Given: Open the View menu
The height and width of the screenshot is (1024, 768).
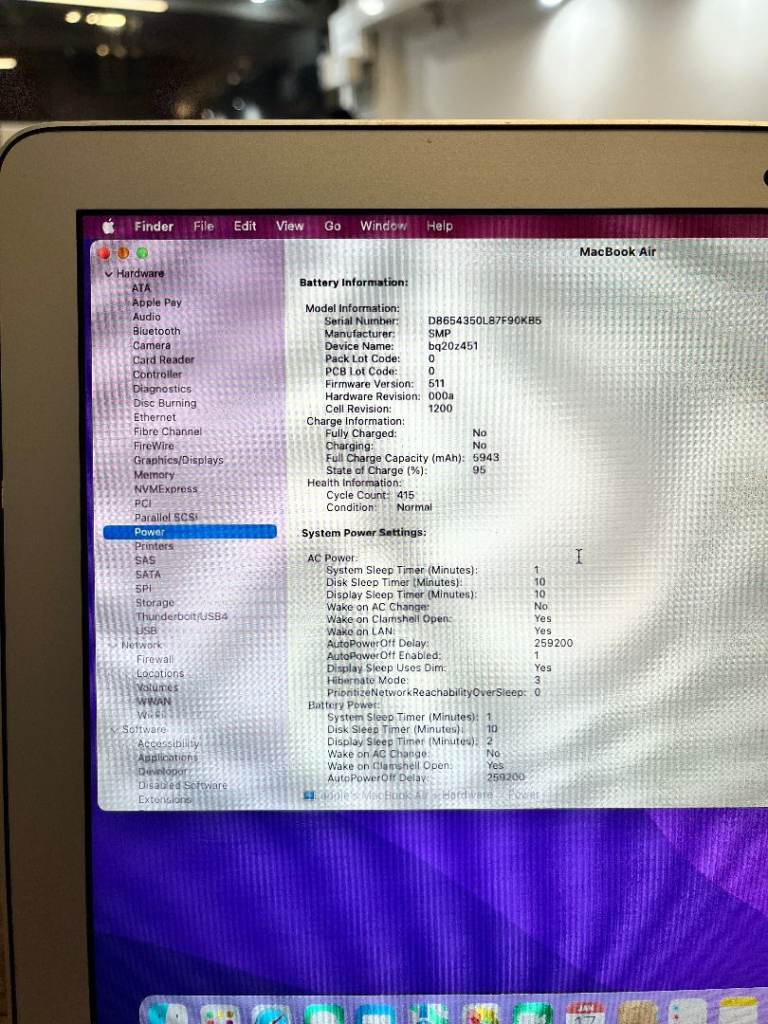Looking at the screenshot, I should point(289,226).
